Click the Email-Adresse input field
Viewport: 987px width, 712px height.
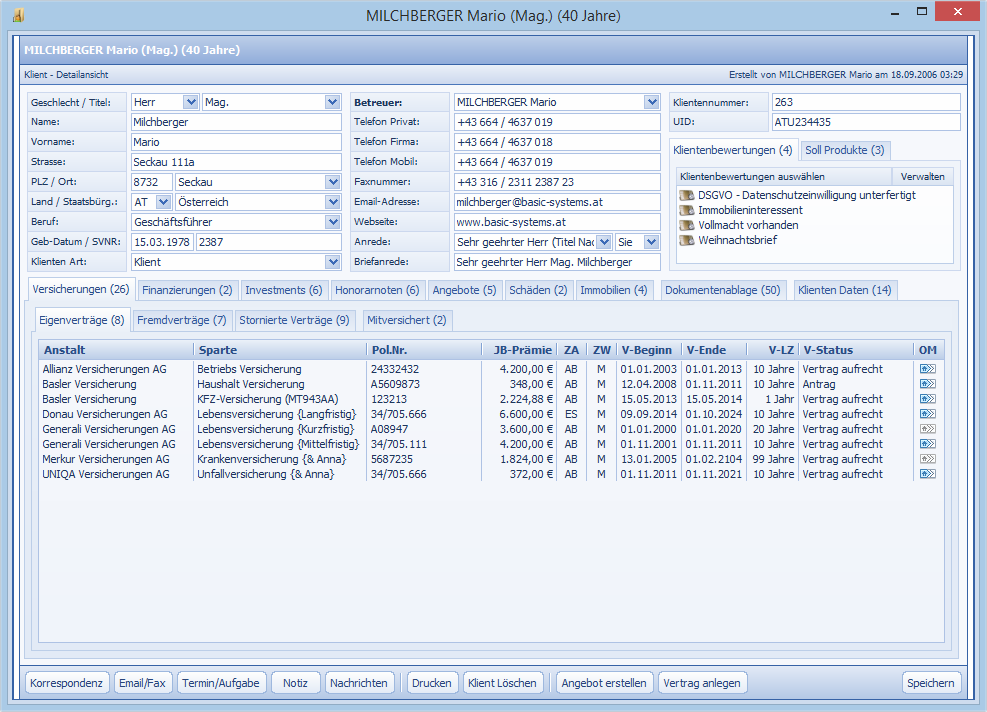557,202
